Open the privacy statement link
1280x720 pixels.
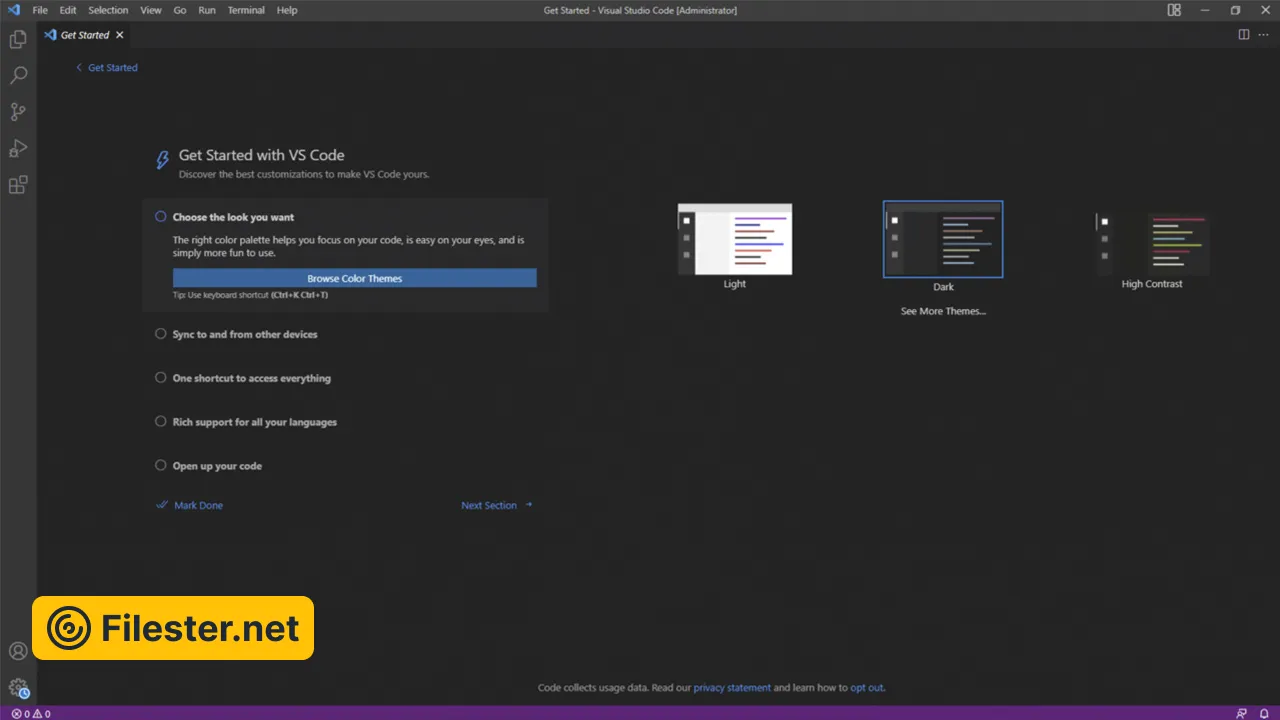[732, 688]
